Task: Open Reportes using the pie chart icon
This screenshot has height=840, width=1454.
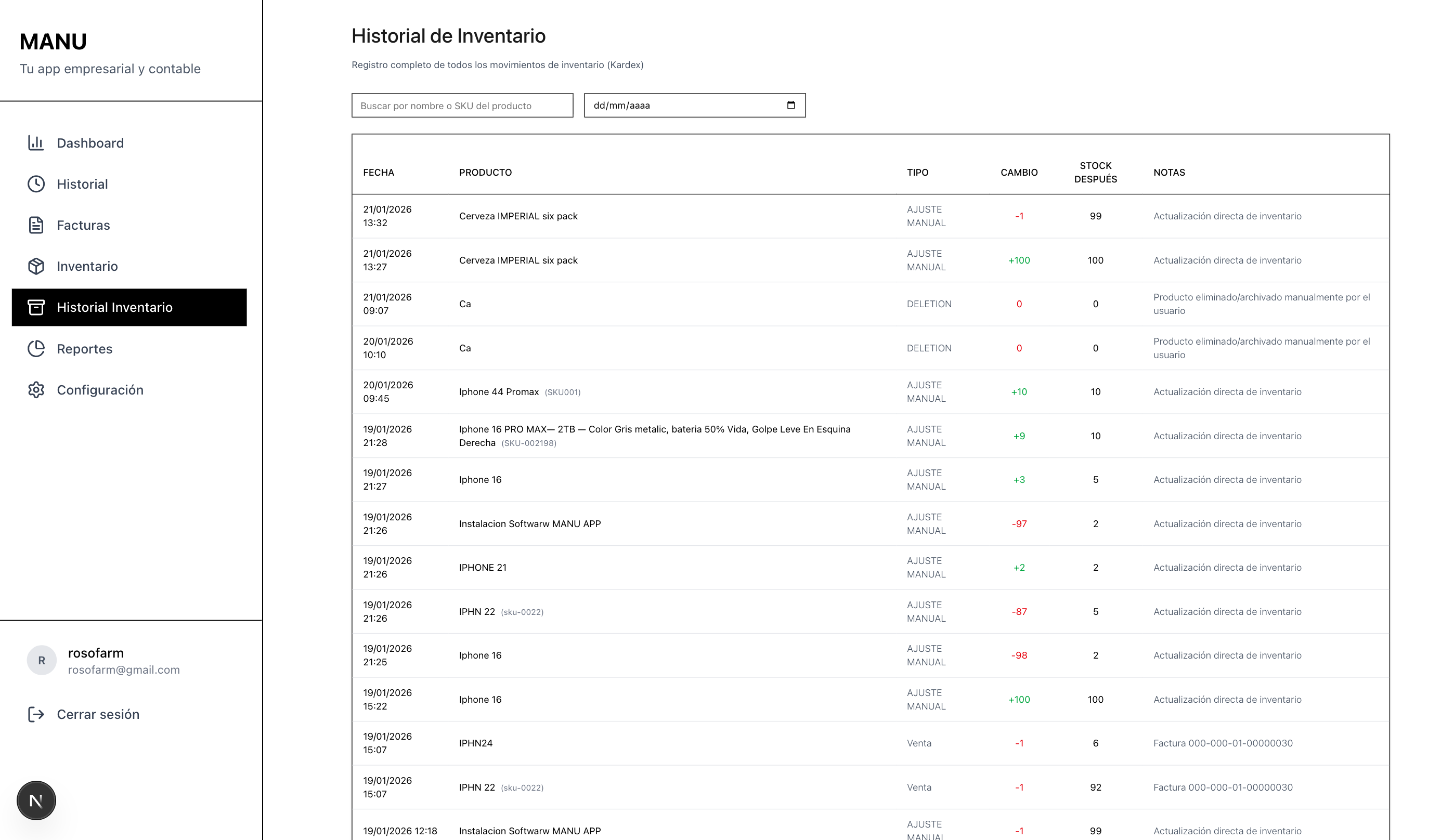Action: [36, 348]
